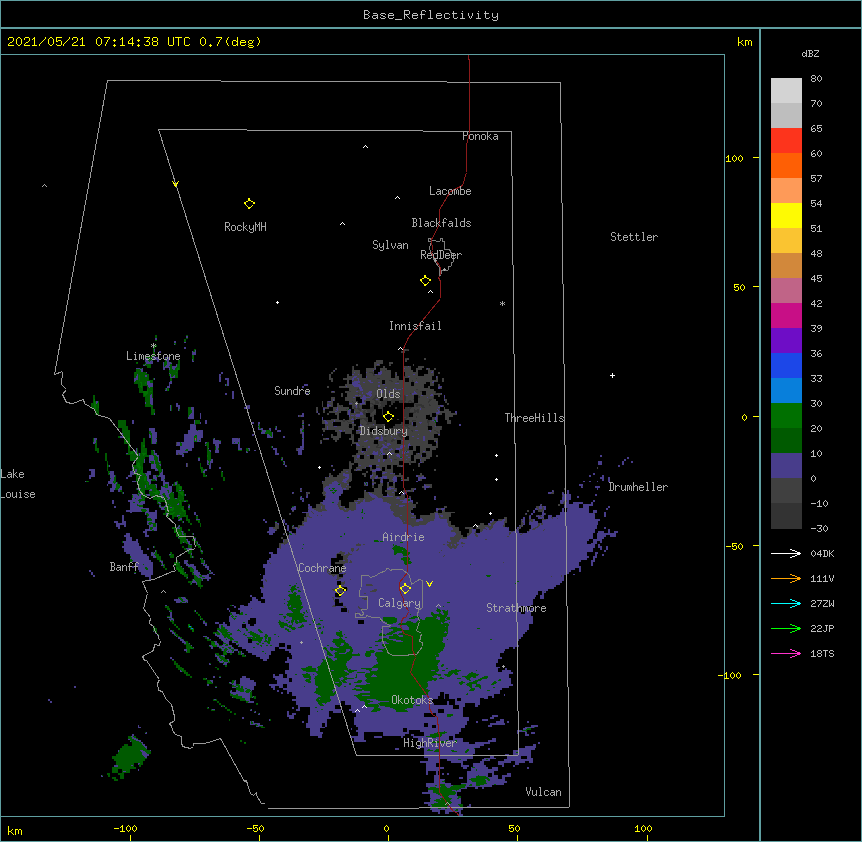Pick the bright yellow 54 dBZ swatch
Screen dimensions: 862x842
point(786,215)
